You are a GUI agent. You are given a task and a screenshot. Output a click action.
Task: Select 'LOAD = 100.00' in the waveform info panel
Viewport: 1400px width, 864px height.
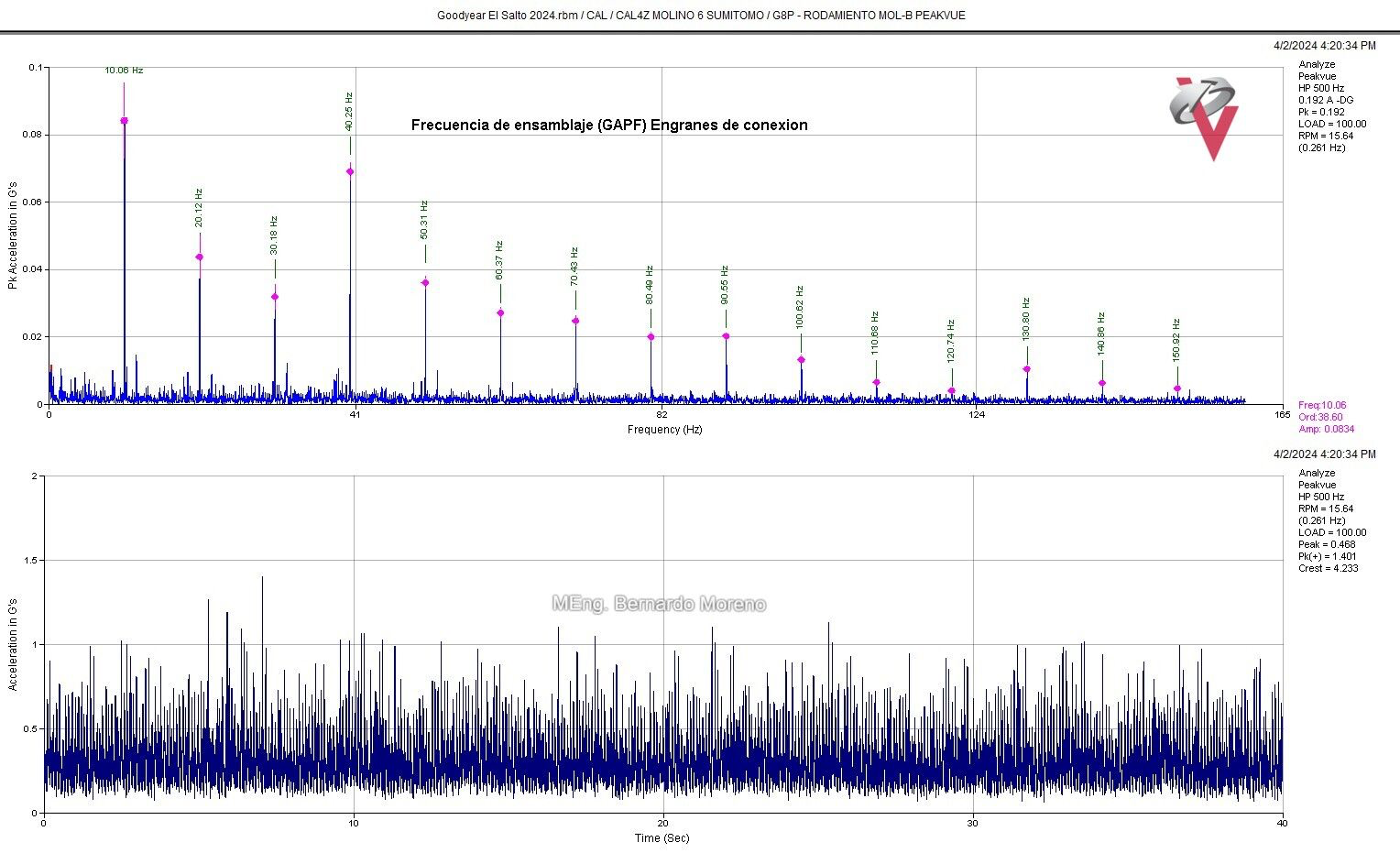[x=1332, y=532]
